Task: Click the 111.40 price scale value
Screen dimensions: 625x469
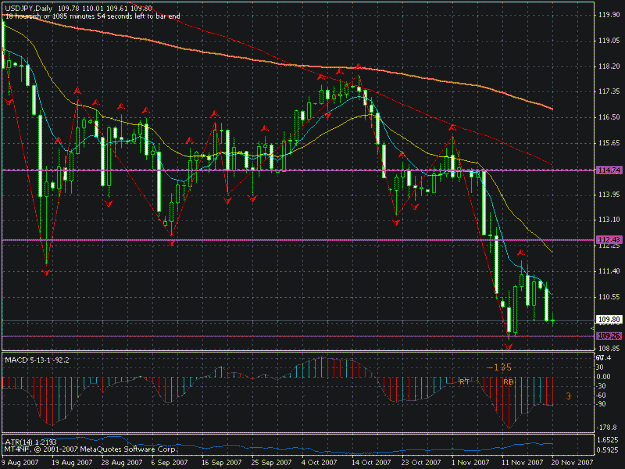Action: [x=609, y=271]
